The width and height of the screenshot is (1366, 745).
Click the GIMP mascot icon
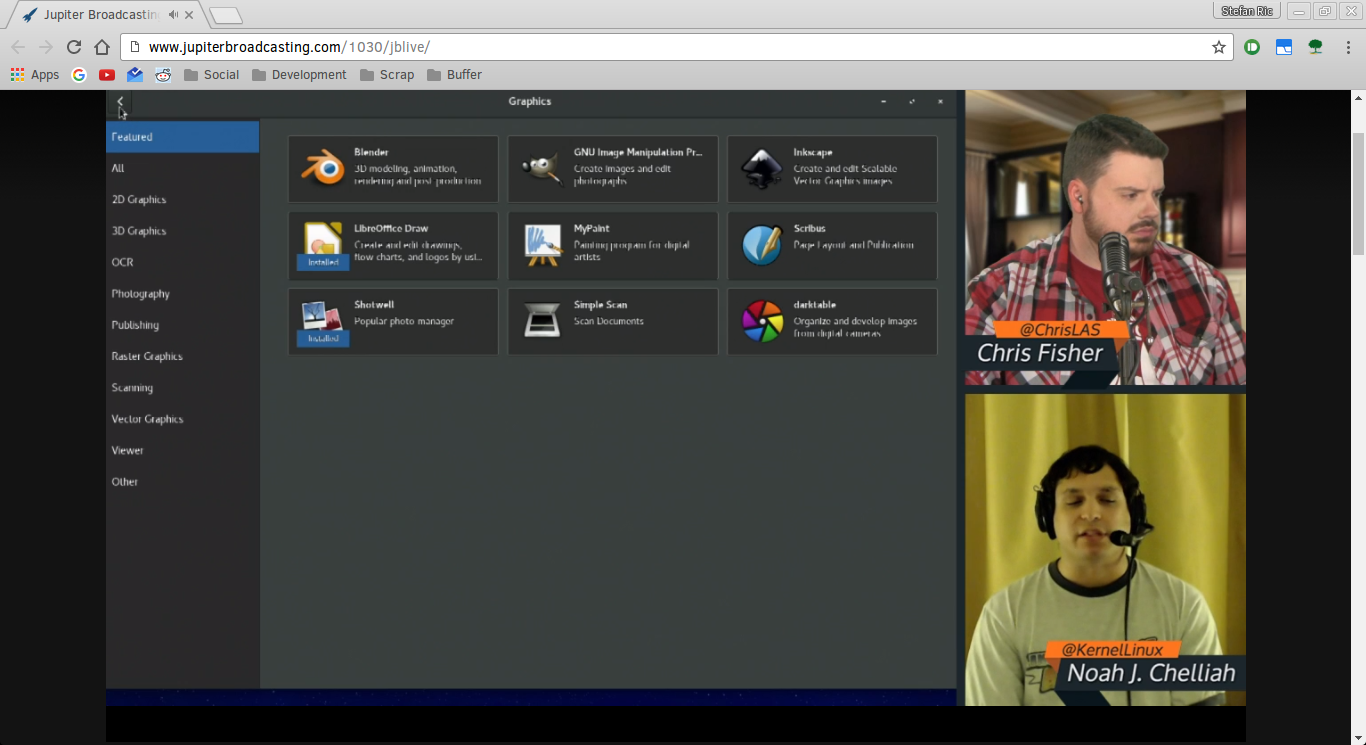coord(542,168)
